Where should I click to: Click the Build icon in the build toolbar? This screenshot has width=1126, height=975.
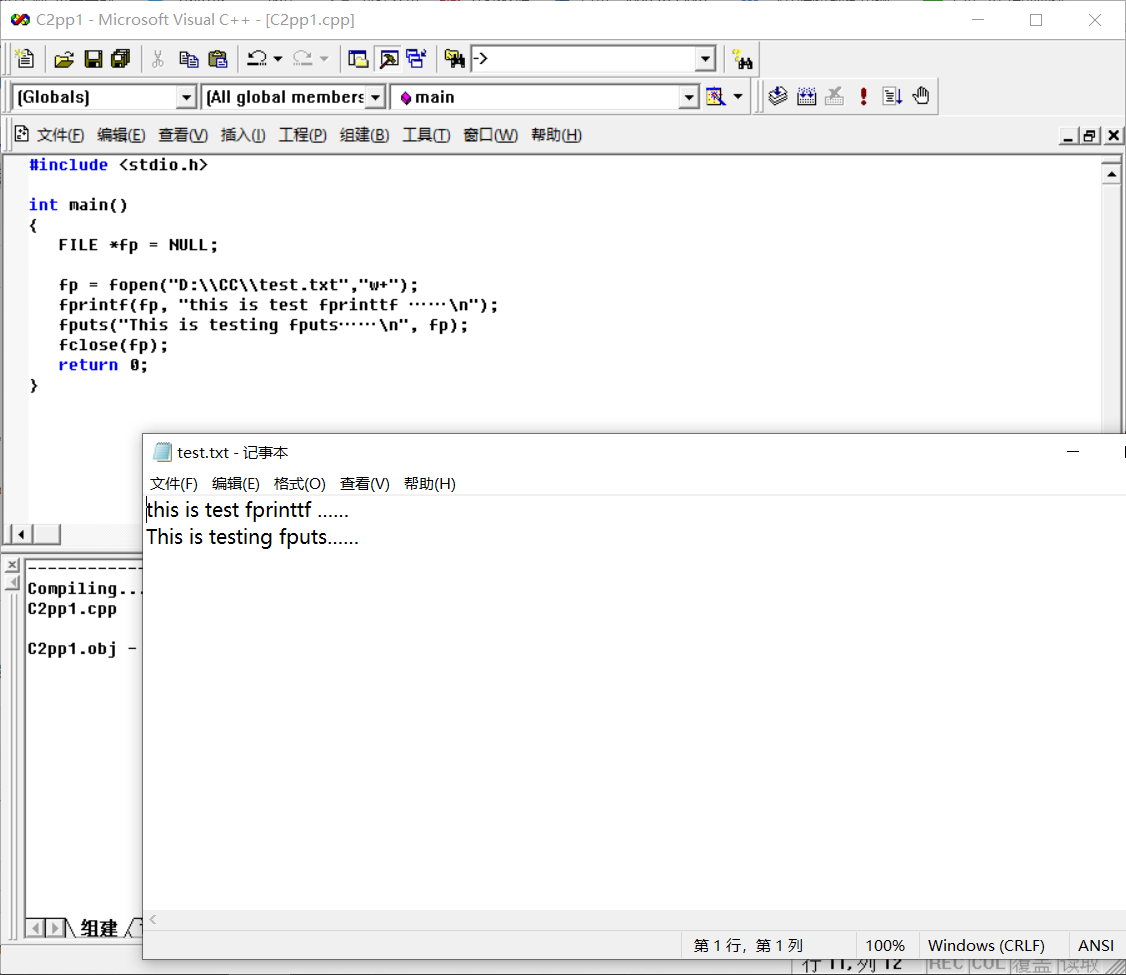click(806, 96)
